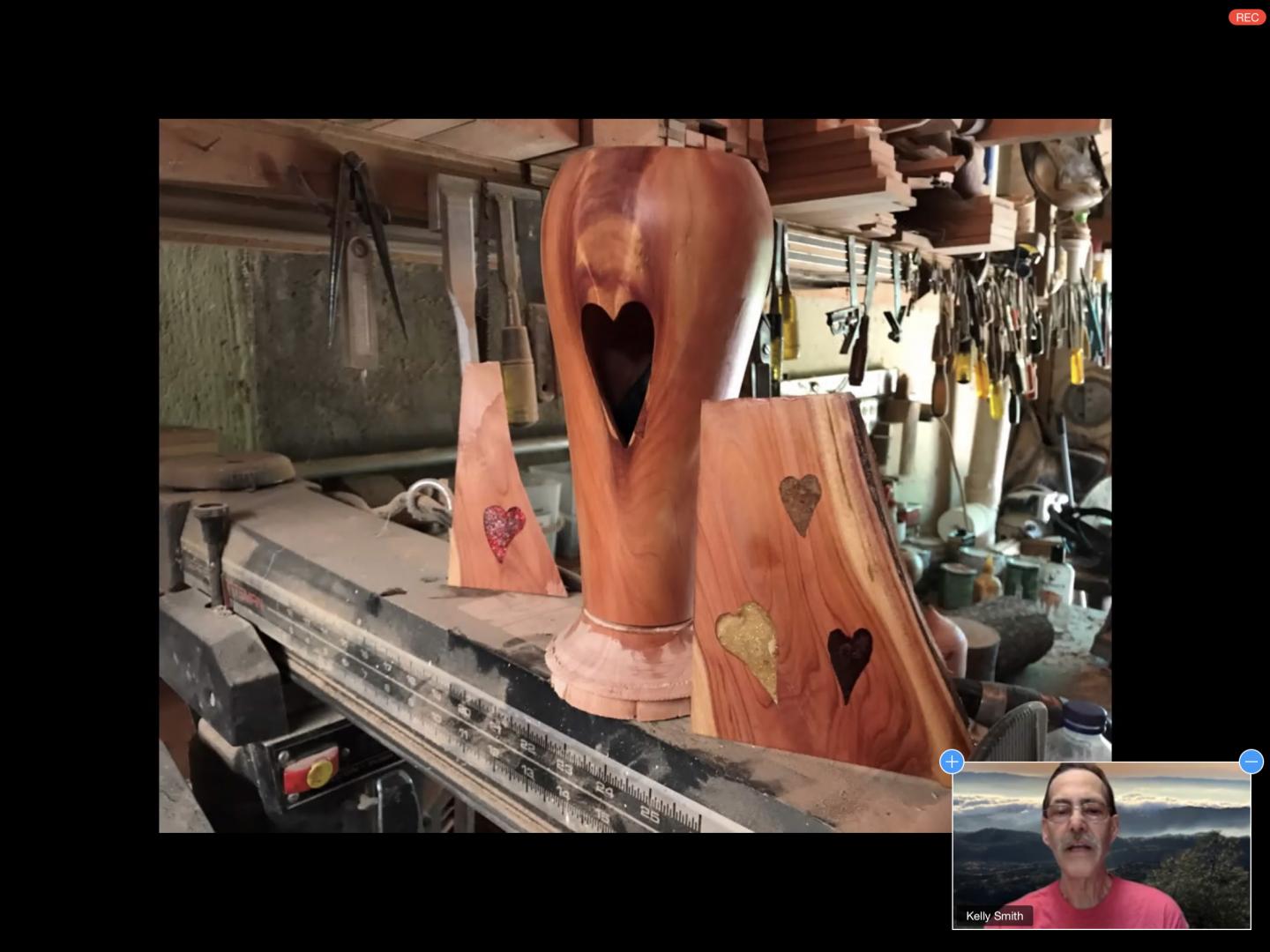Click the heart cutout in the tall vase
This screenshot has height=952, width=1270.
coord(617,361)
